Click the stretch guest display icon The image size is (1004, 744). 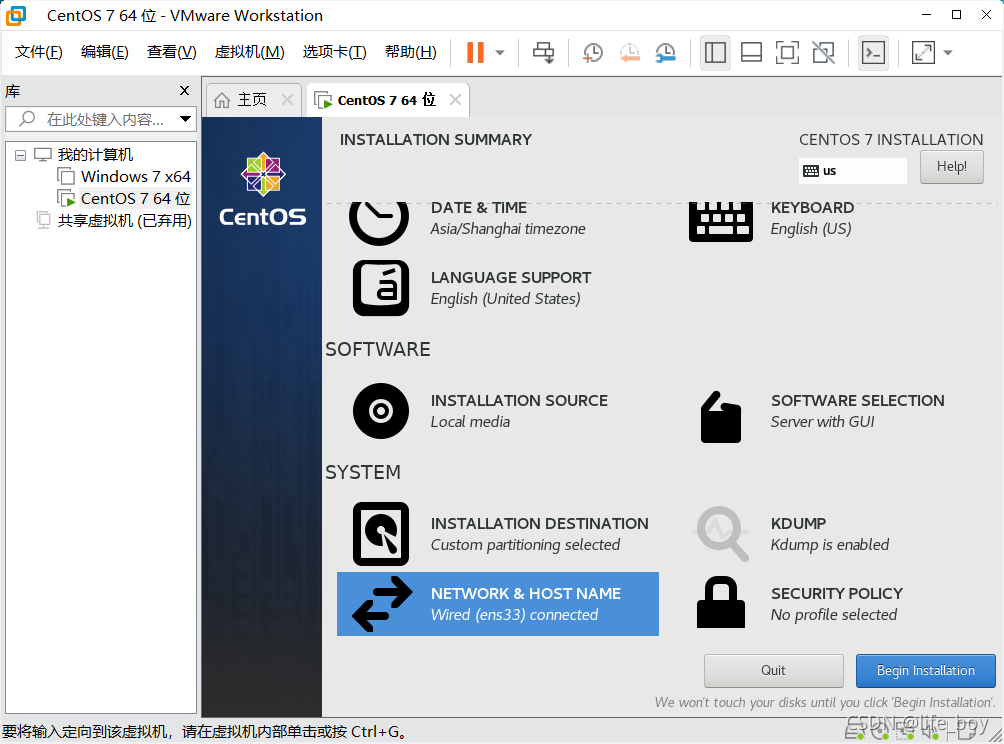923,53
